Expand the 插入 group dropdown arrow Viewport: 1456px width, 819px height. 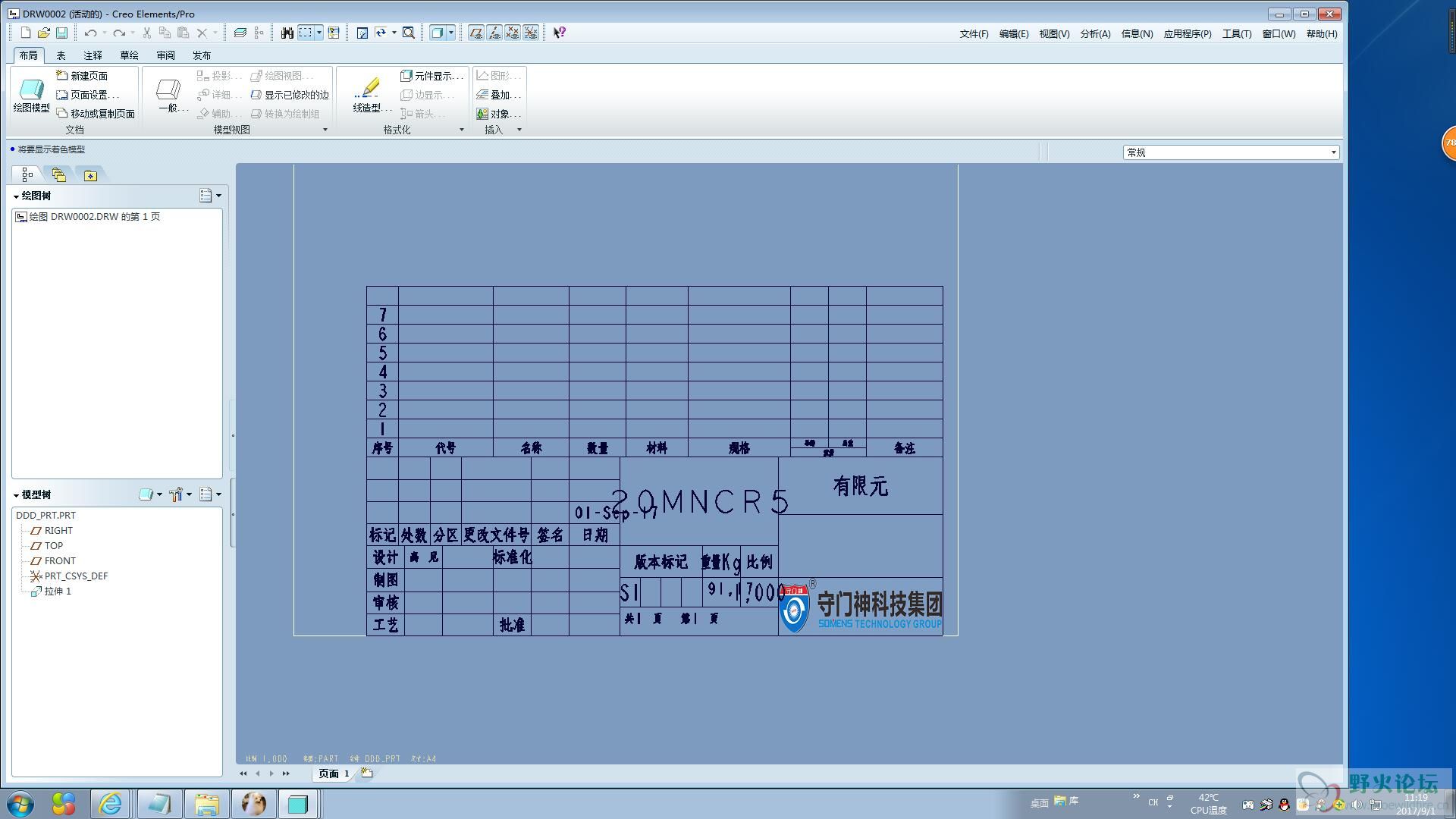(519, 130)
